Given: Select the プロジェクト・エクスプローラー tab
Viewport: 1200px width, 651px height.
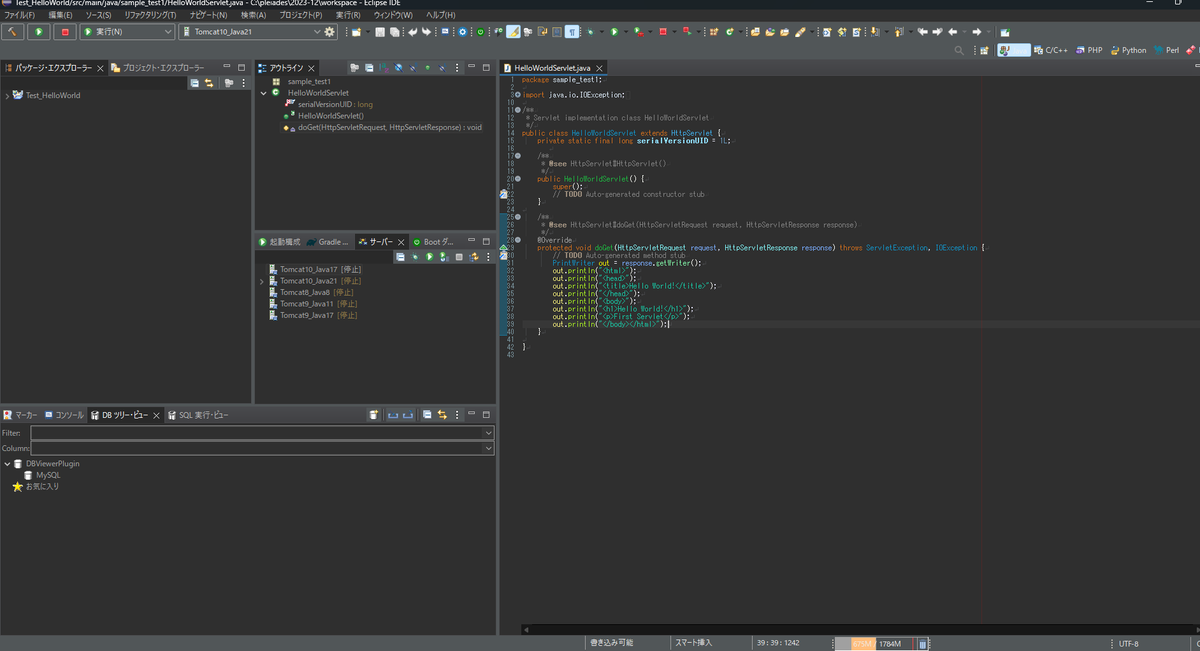Looking at the screenshot, I should [x=157, y=68].
